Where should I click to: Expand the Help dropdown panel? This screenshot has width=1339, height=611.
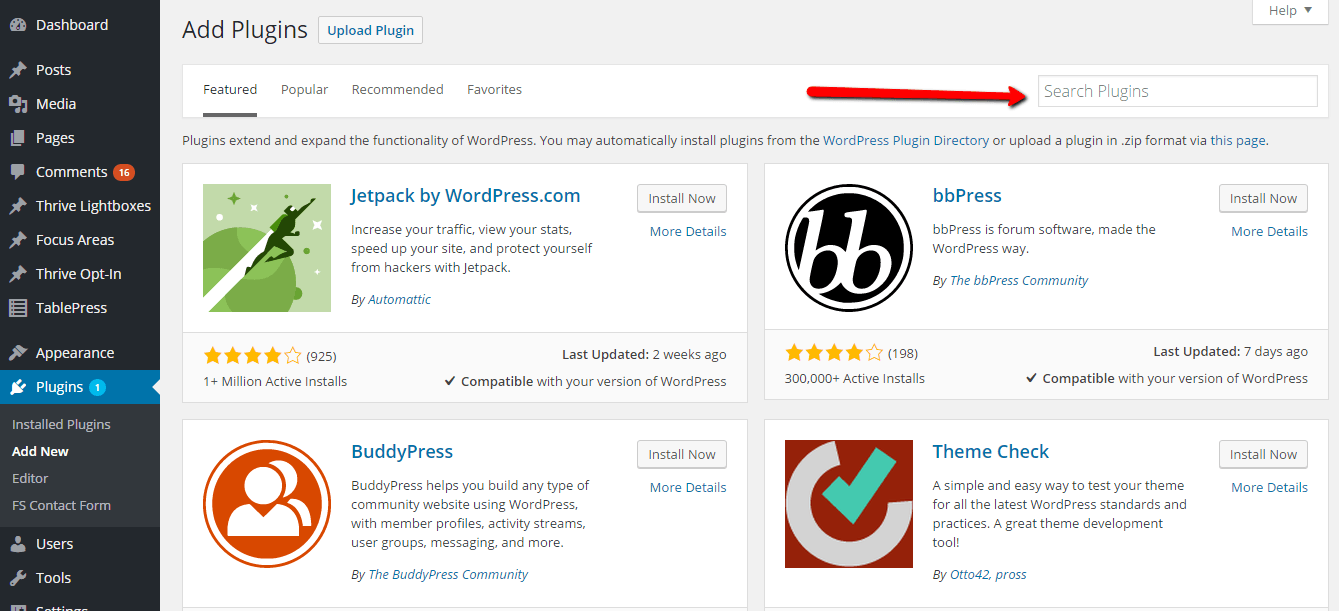1290,11
